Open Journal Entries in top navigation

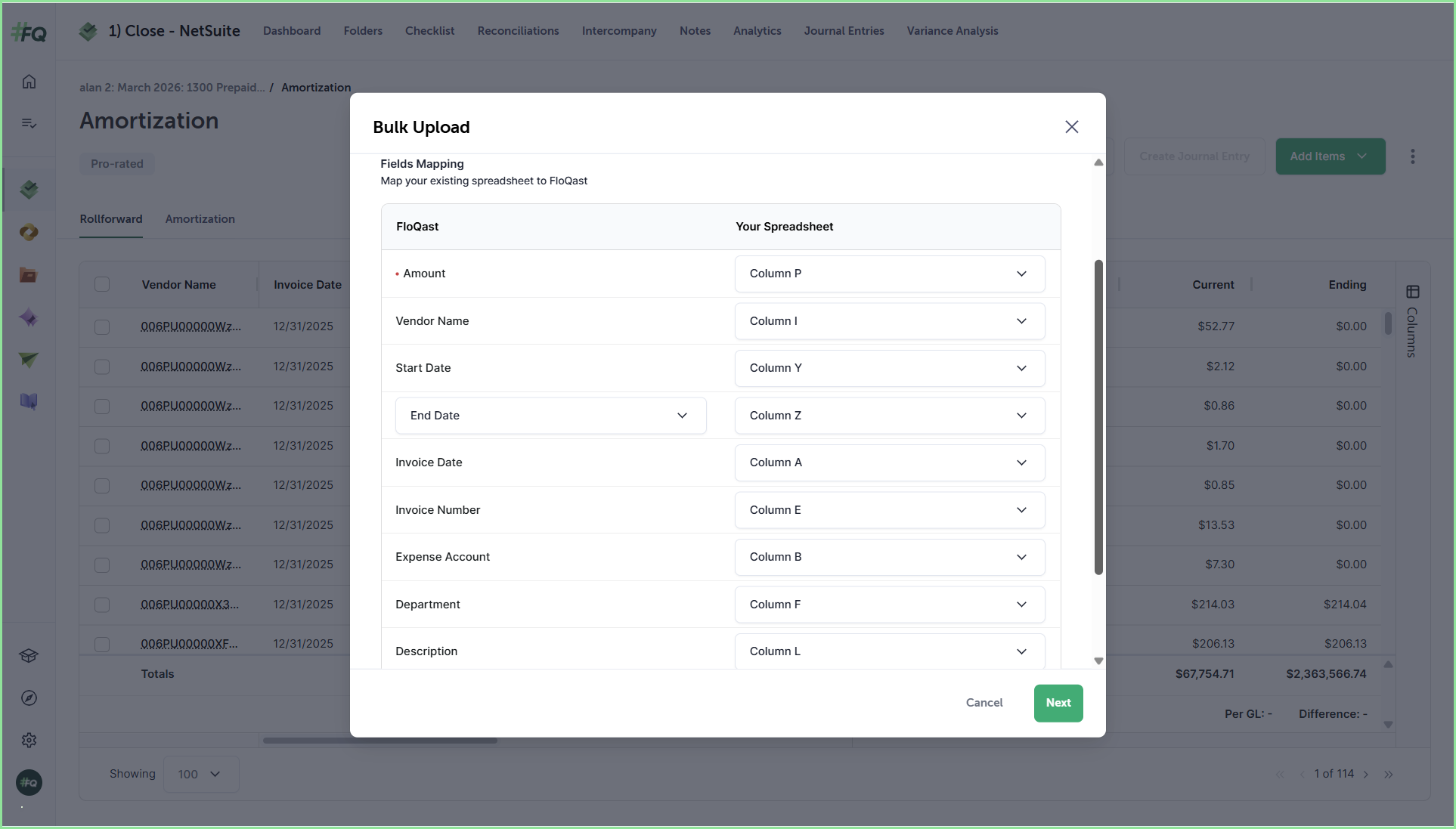(x=844, y=31)
